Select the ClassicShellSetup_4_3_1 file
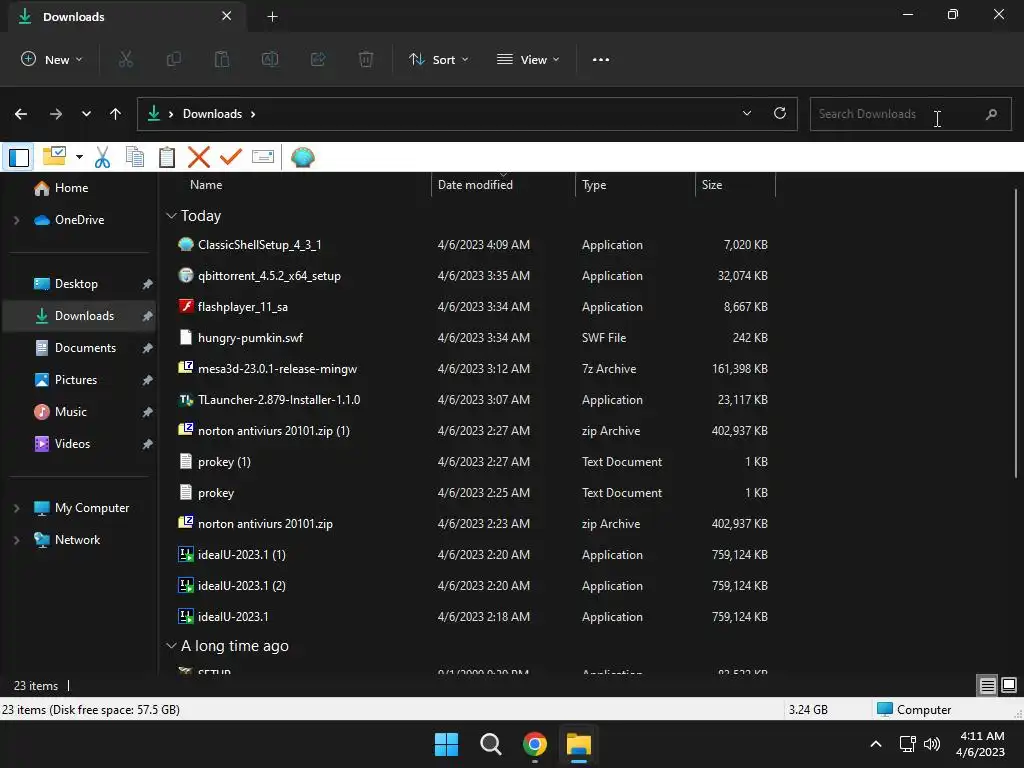 click(259, 245)
